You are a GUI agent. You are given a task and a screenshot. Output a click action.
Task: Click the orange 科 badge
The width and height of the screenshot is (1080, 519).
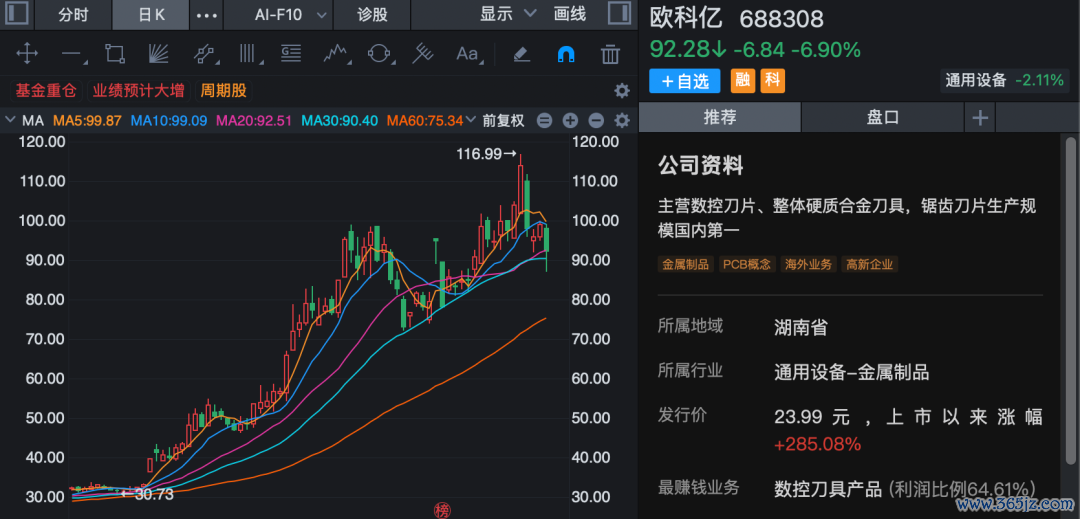(x=772, y=81)
